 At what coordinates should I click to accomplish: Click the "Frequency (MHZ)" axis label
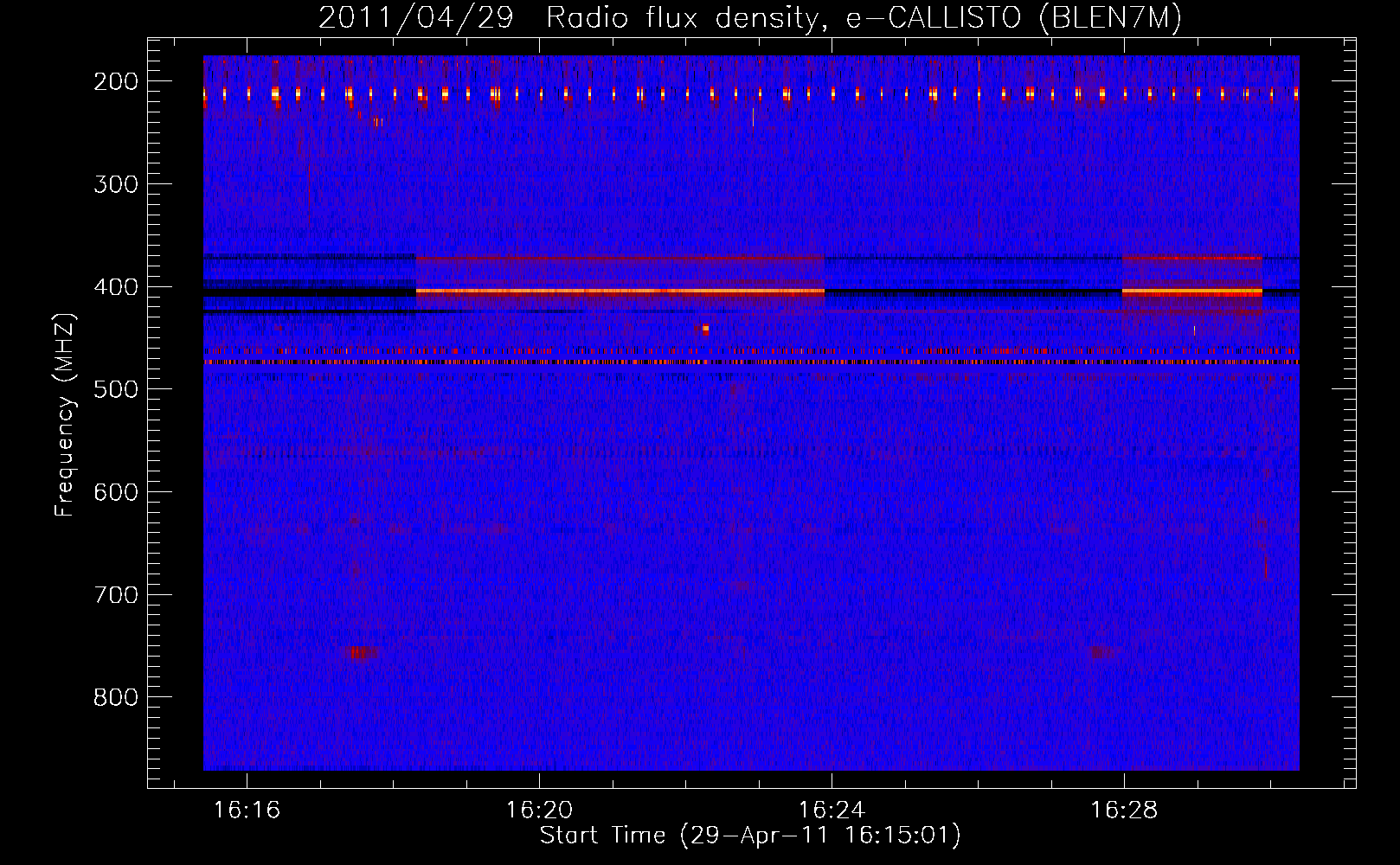tap(65, 414)
